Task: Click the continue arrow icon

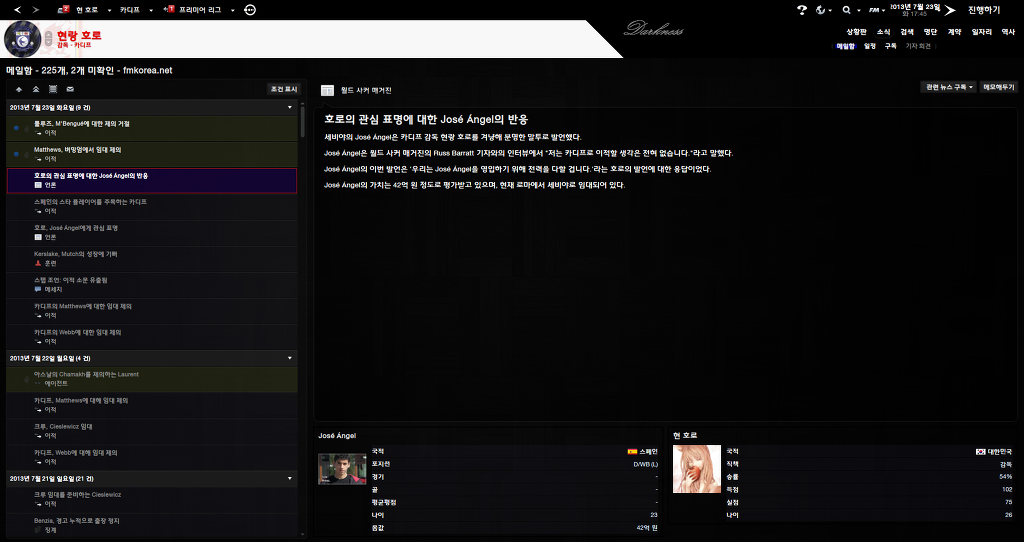Action: (950, 10)
